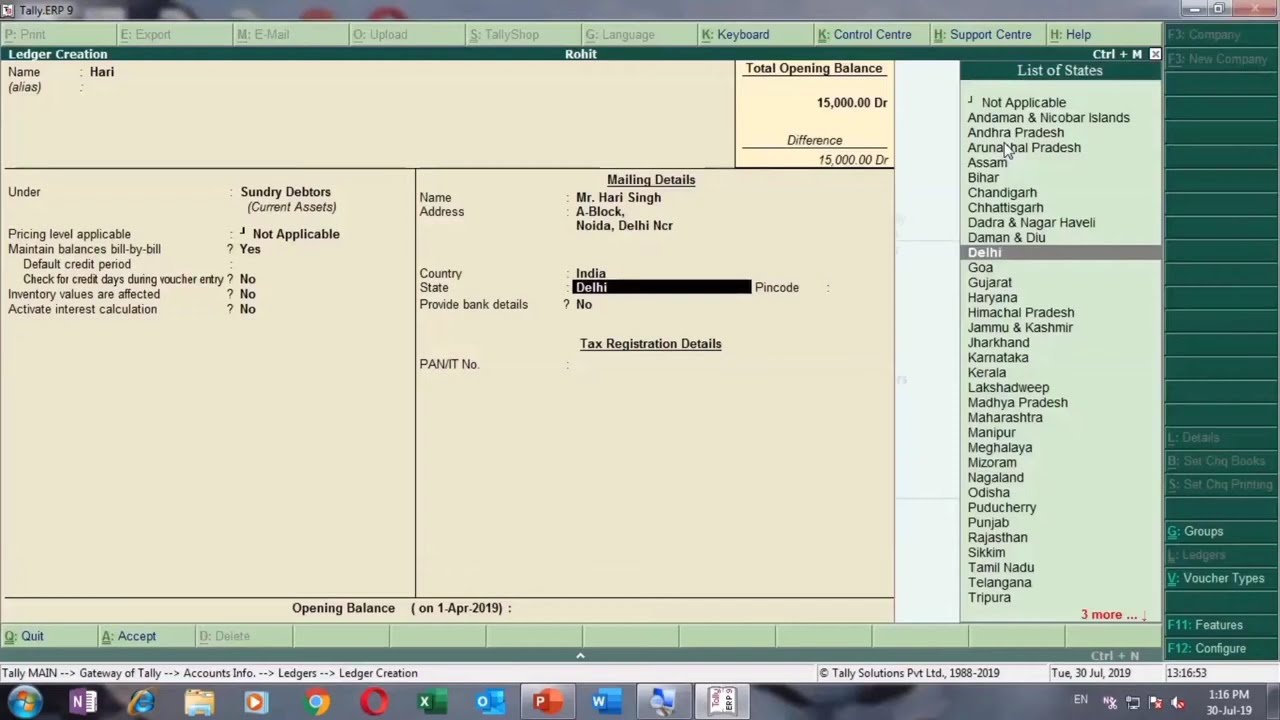This screenshot has height=720, width=1280.
Task: Select 'Karnataka' from the states list
Action: 998,357
